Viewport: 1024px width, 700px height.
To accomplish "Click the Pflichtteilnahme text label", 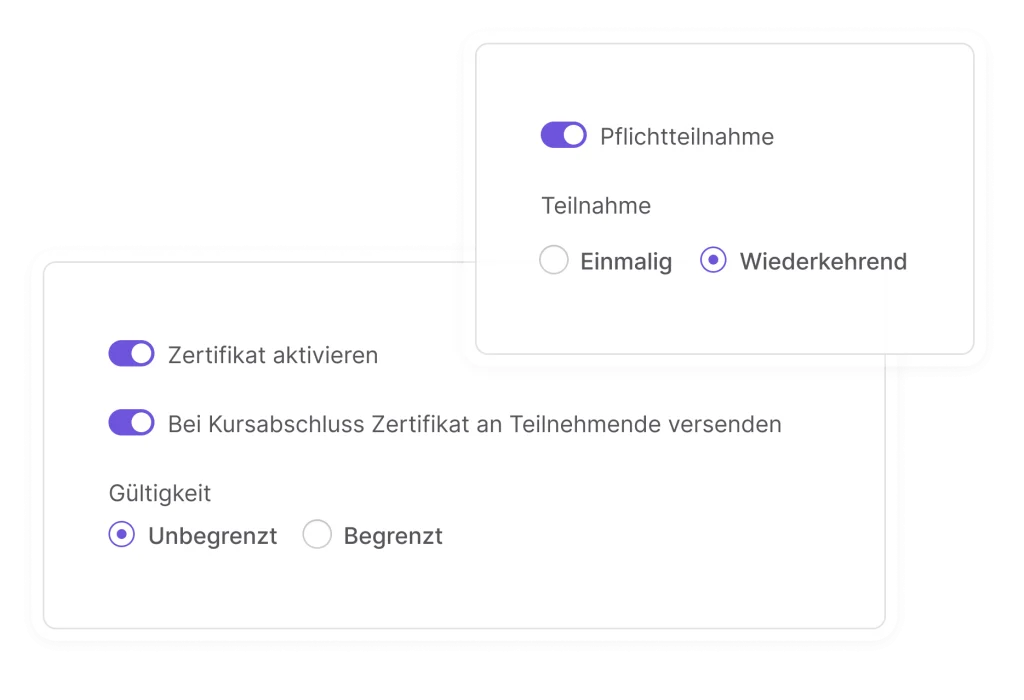I will [x=687, y=136].
